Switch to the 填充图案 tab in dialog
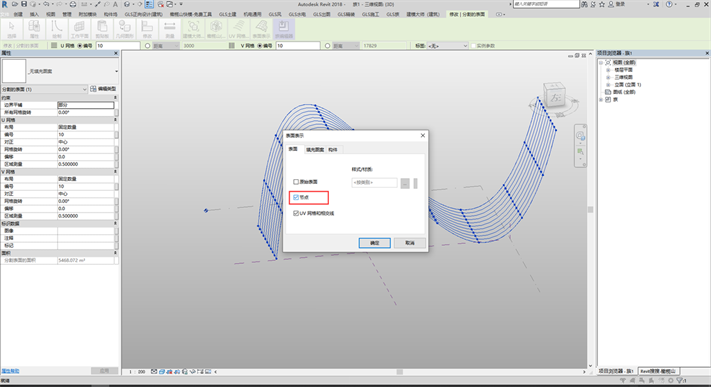Screen dimensions: 711x387 315,150
